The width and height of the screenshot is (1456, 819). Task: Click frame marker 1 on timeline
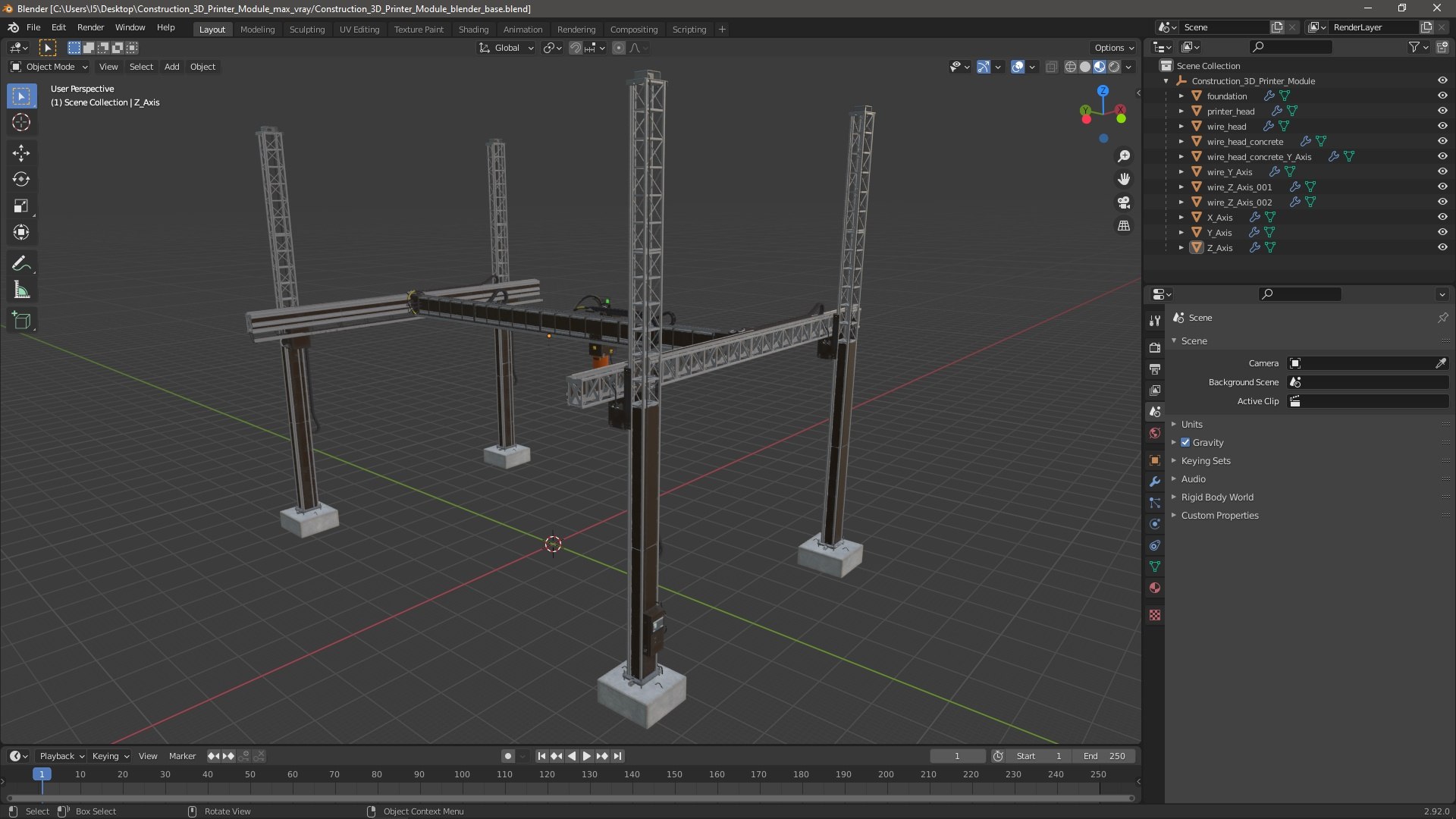point(42,774)
